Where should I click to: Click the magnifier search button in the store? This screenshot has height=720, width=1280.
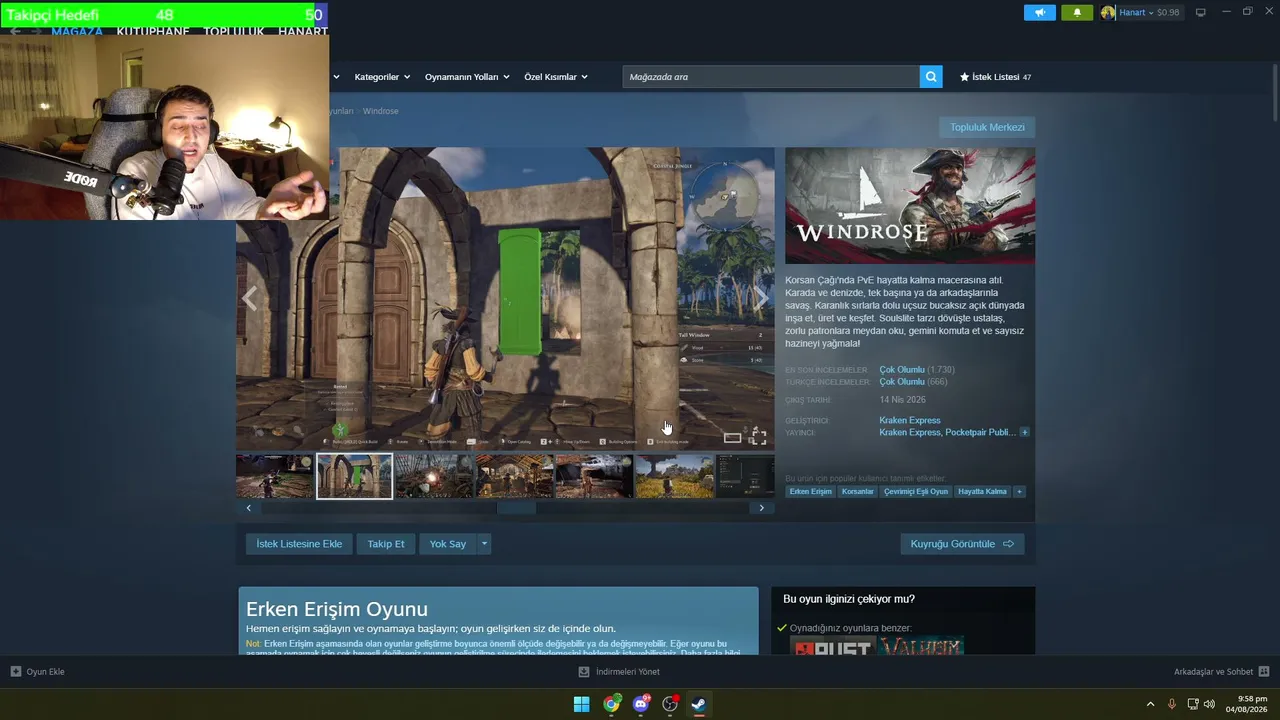931,77
